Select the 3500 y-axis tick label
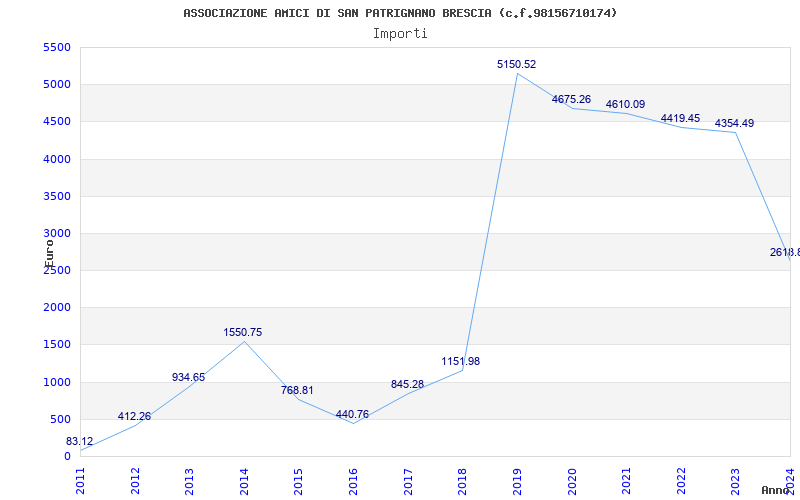This screenshot has height=500, width=800. coord(58,196)
